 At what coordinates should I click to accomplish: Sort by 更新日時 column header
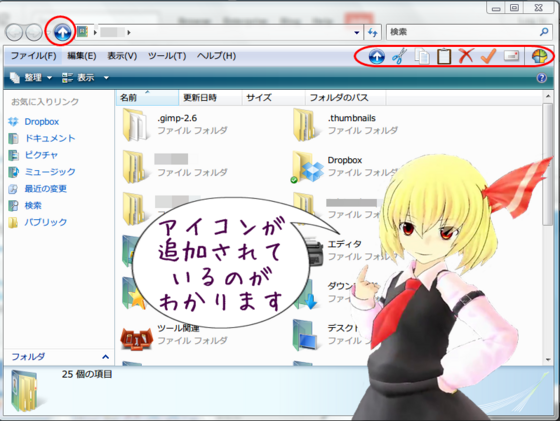pos(210,97)
